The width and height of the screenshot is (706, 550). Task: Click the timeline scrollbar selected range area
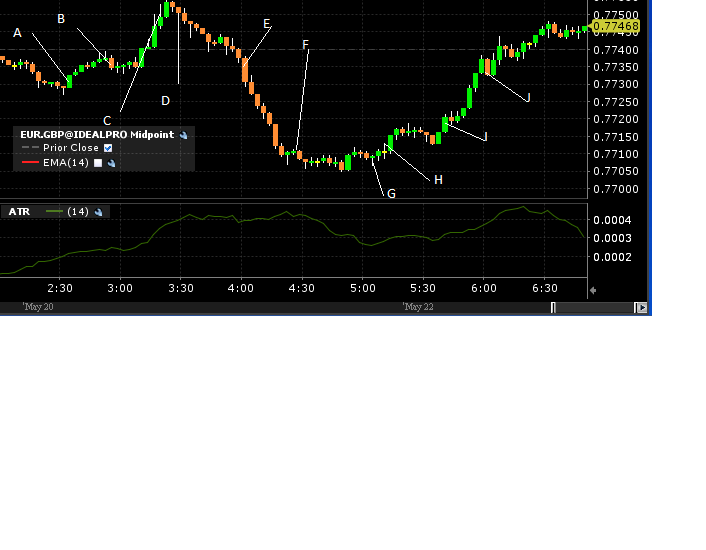(x=594, y=308)
